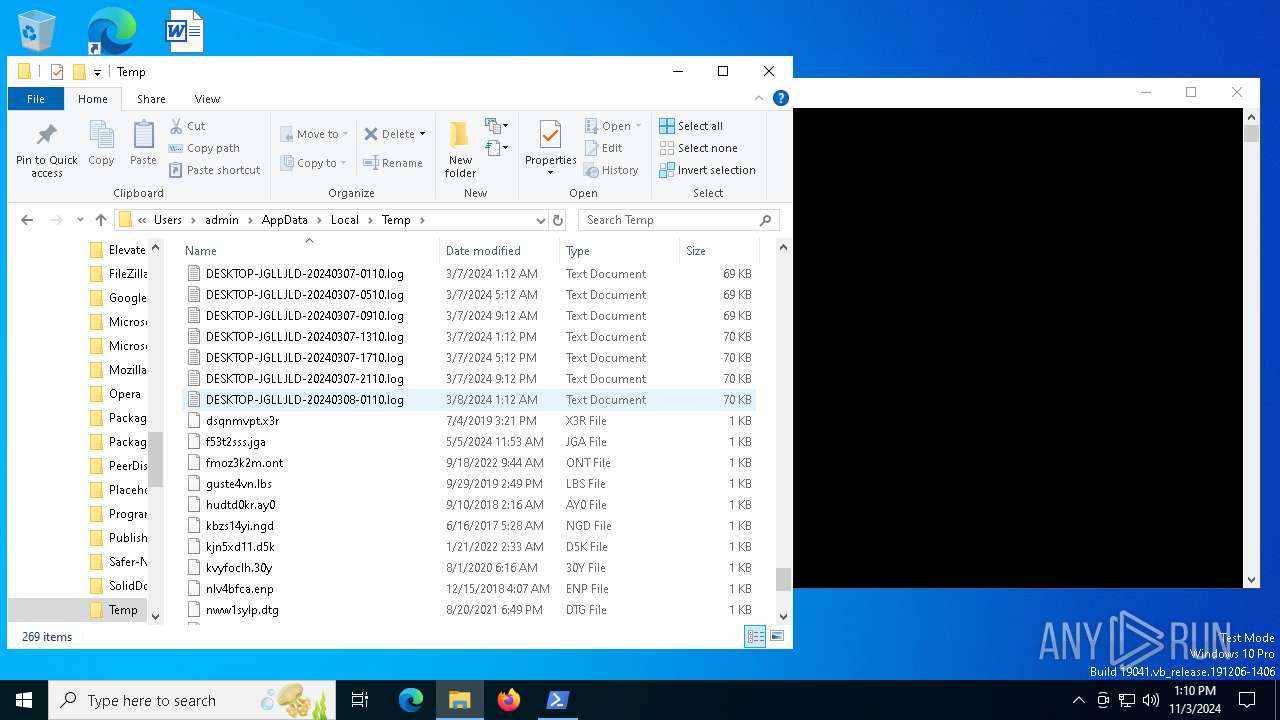Go up one folder level arrow
Viewport: 1280px width, 720px height.
[101, 220]
